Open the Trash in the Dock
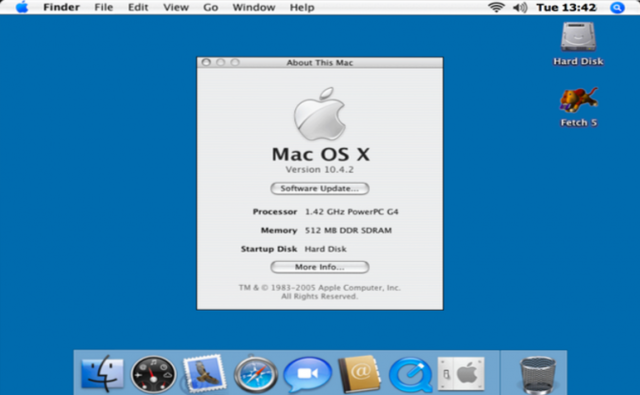This screenshot has height=395, width=640. (538, 374)
